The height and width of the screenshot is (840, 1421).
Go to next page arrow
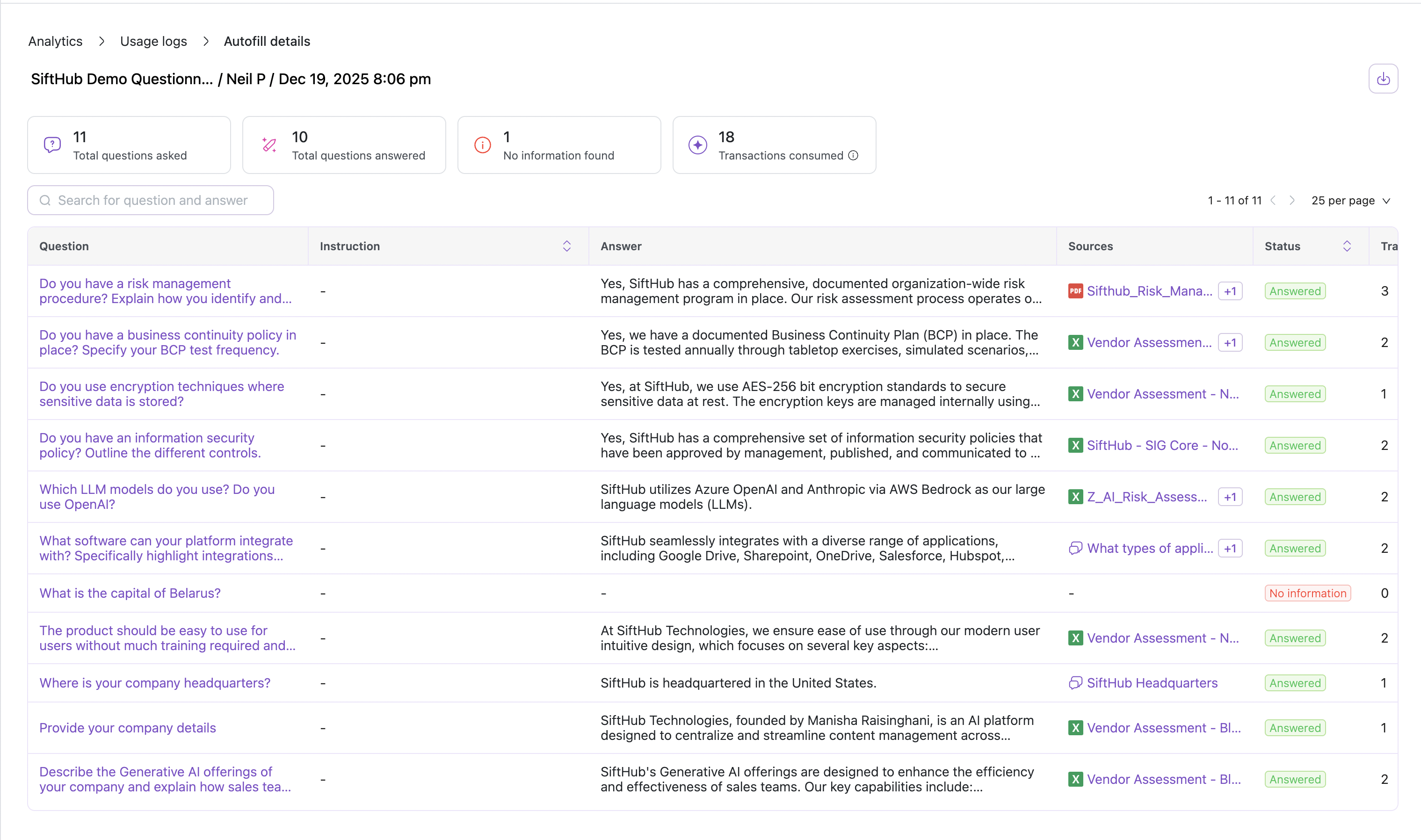coord(1292,201)
